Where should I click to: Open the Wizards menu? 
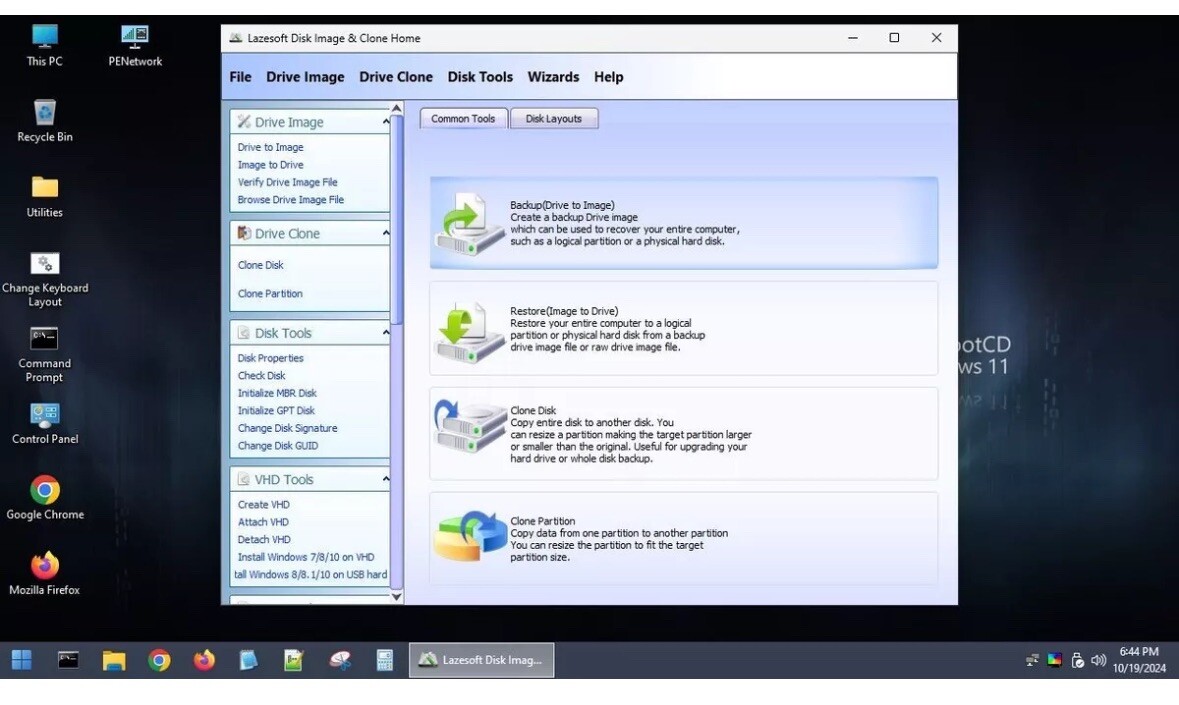[553, 77]
